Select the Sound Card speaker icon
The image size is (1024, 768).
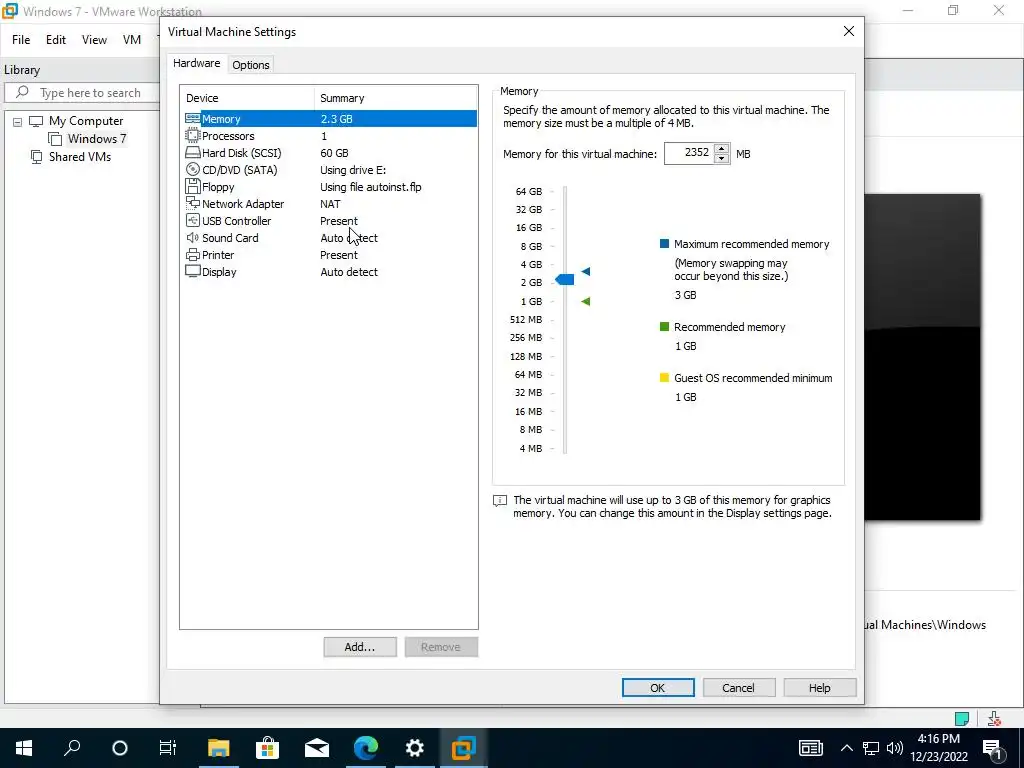193,238
